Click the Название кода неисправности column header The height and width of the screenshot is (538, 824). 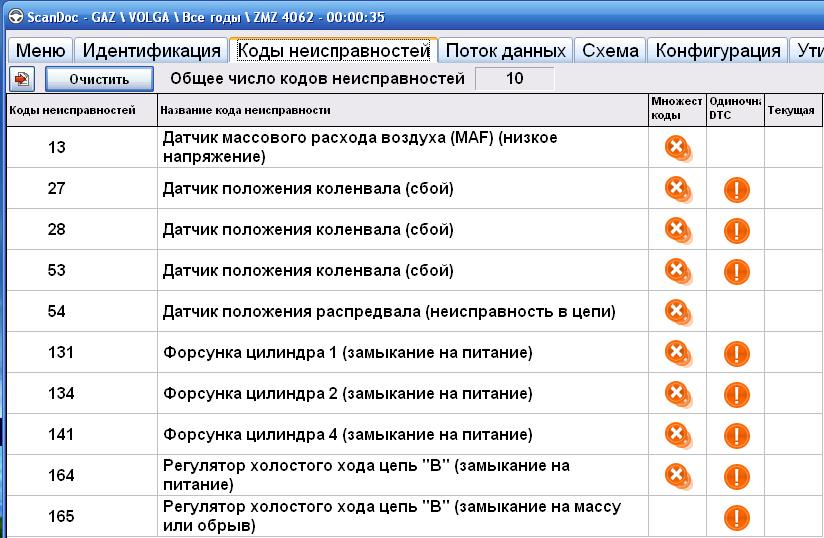403,110
